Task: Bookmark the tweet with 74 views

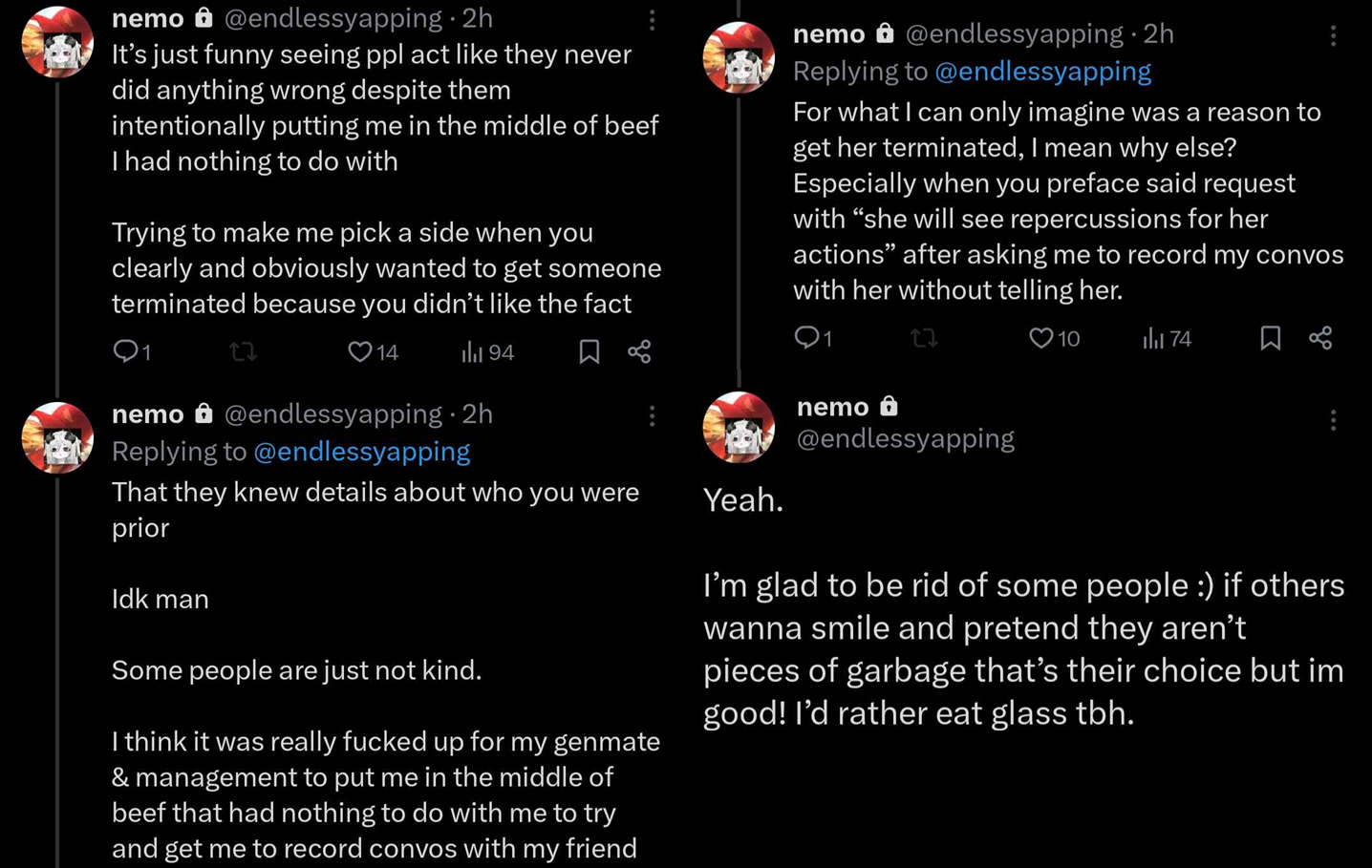Action: coord(1270,338)
